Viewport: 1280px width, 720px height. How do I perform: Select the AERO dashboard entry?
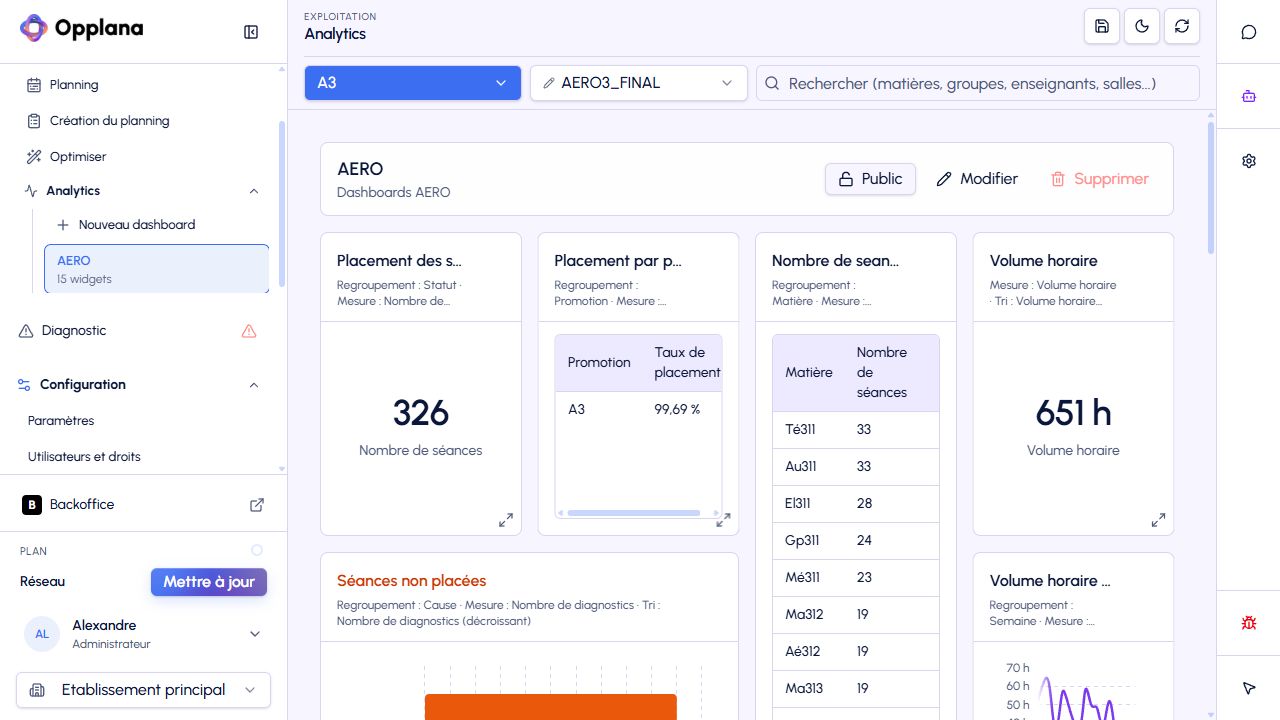[157, 269]
